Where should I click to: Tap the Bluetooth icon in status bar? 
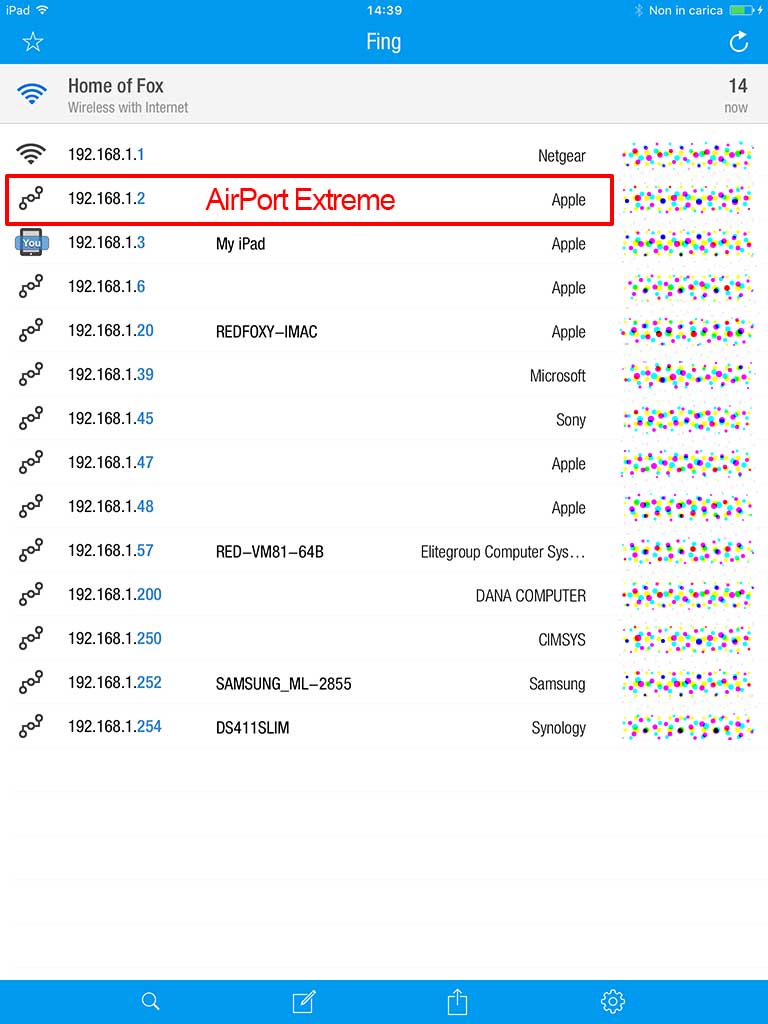coord(639,10)
